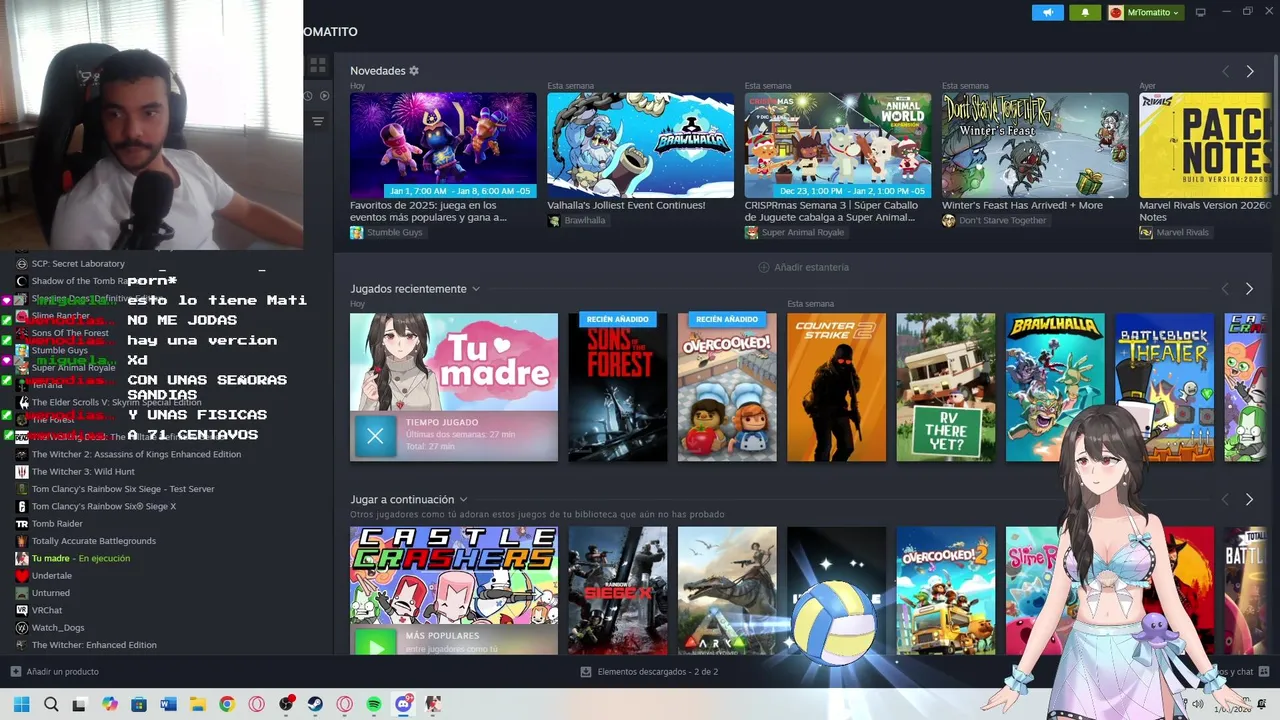
Task: Open Steam from the taskbar
Action: point(315,704)
